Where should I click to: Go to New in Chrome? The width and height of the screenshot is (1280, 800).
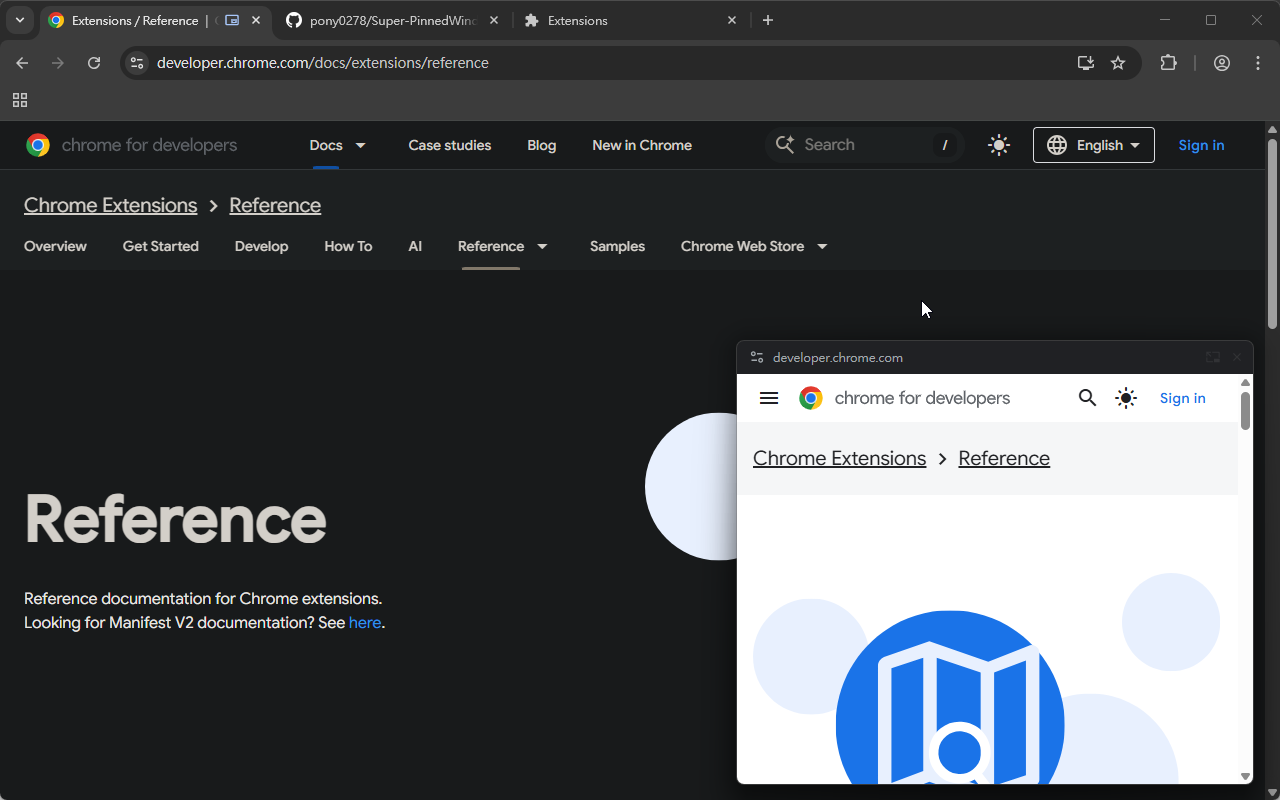pyautogui.click(x=642, y=145)
